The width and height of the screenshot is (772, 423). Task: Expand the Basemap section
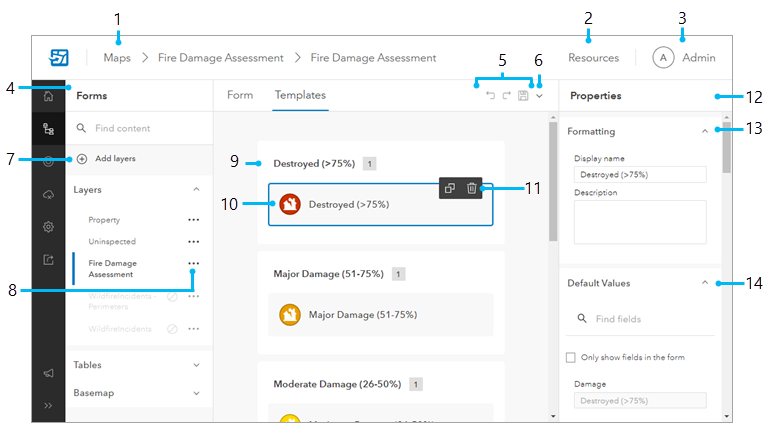pos(196,393)
